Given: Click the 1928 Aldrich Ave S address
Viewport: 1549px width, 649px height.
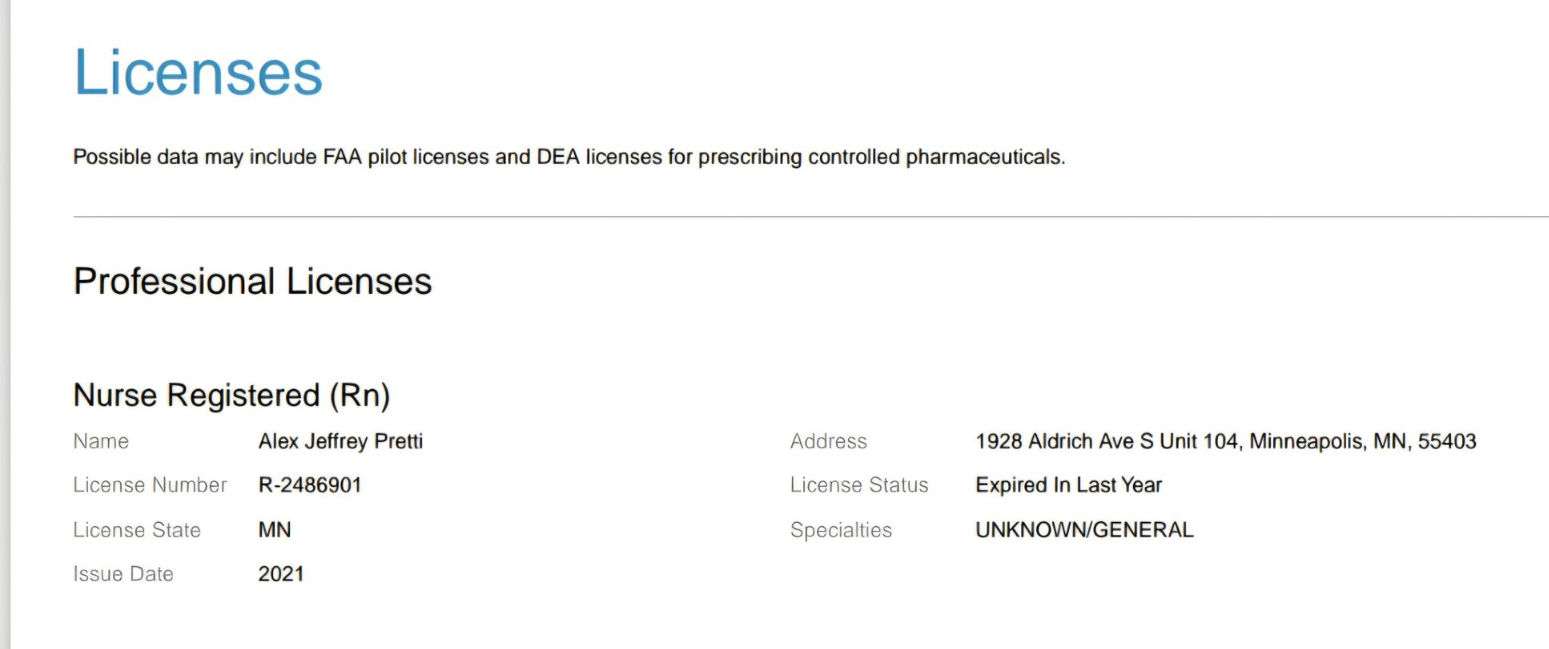Looking at the screenshot, I should click(x=1225, y=441).
